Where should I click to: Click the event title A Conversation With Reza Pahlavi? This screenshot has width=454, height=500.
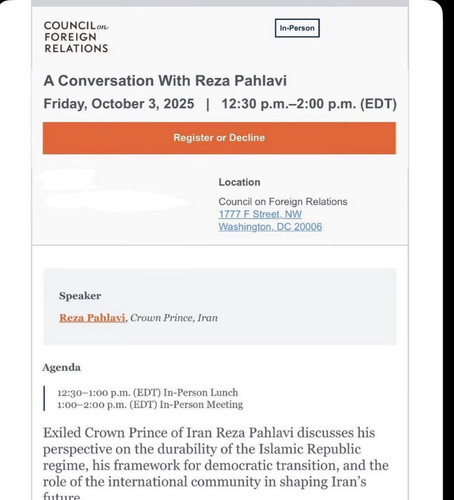165,81
